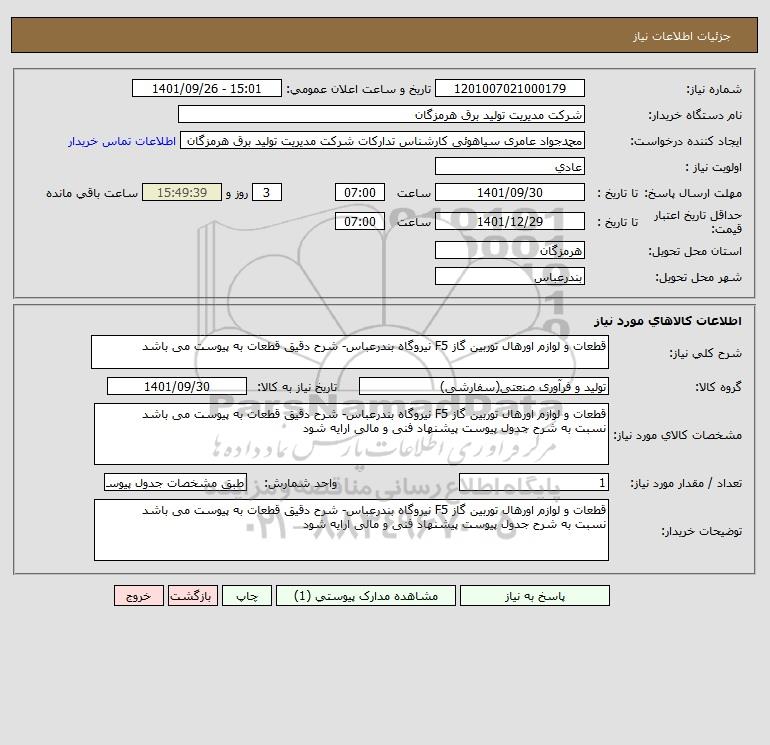Click توضیحات خریدار text area
This screenshot has width=770, height=745.
[351, 530]
